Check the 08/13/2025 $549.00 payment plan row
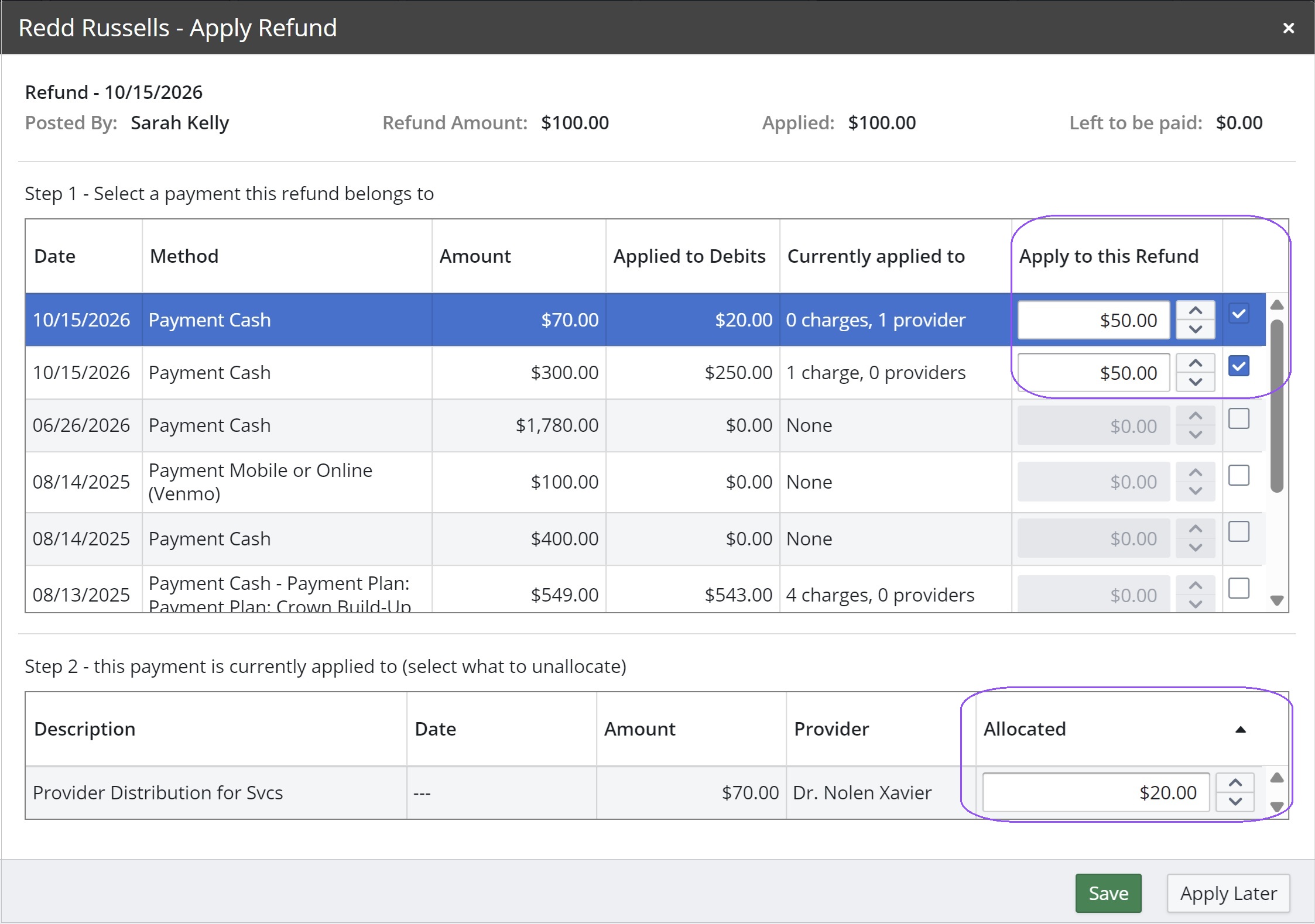 click(1239, 588)
